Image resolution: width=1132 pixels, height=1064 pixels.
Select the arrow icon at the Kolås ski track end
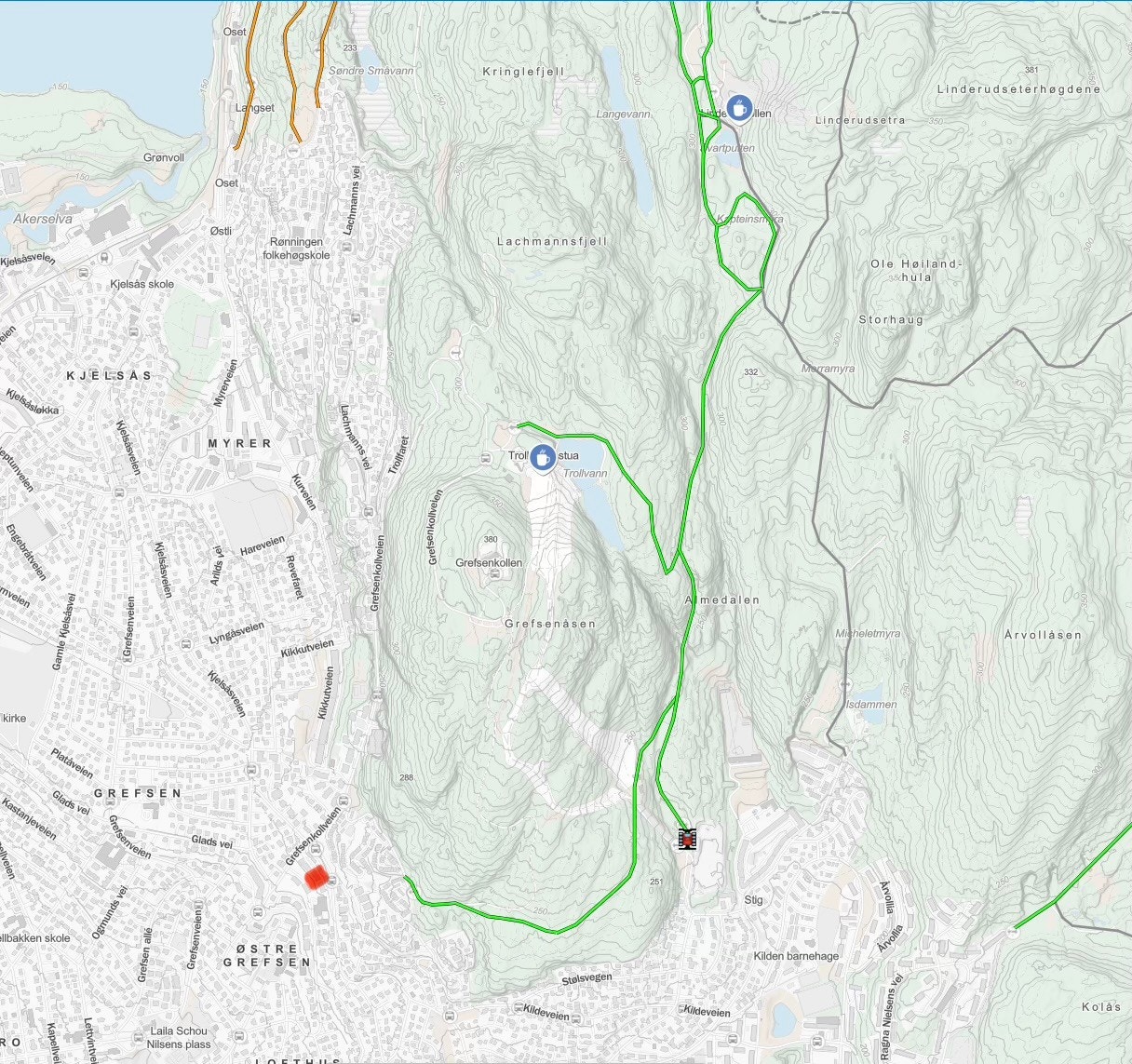point(1012,931)
